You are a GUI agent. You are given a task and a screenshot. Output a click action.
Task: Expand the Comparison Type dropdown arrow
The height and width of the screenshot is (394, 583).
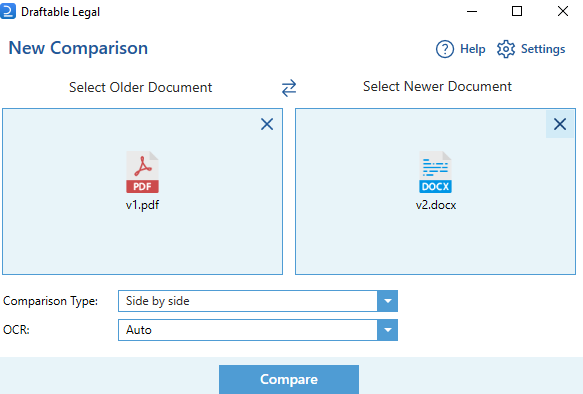pos(387,301)
